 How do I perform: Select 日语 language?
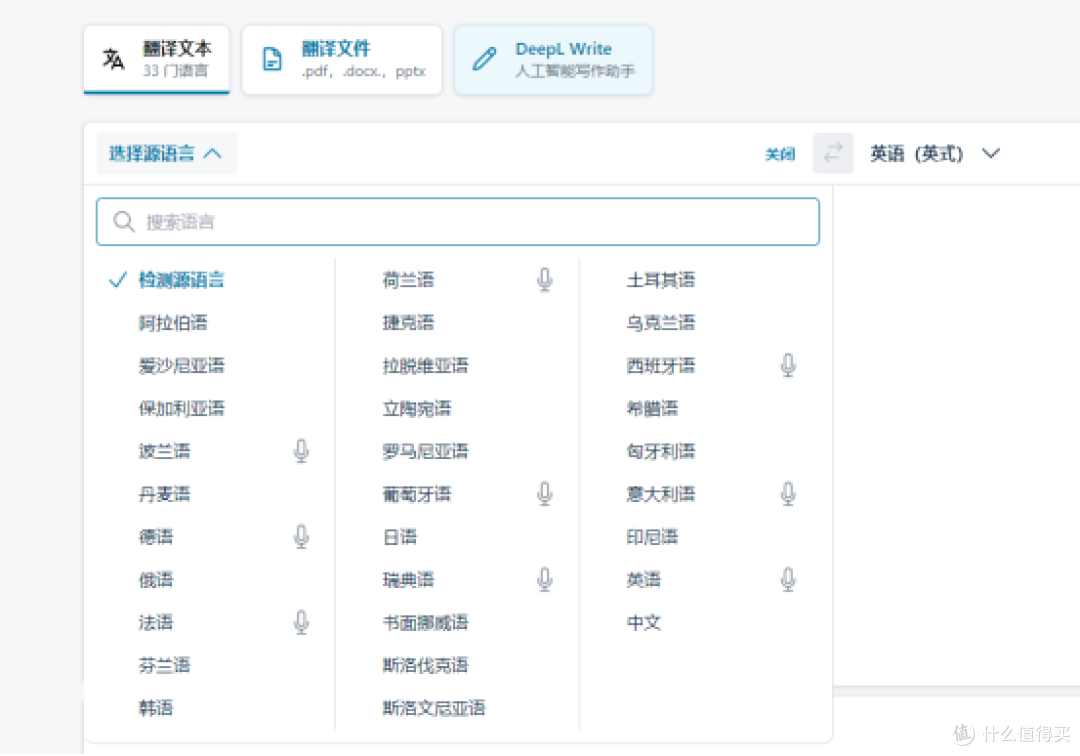click(399, 536)
